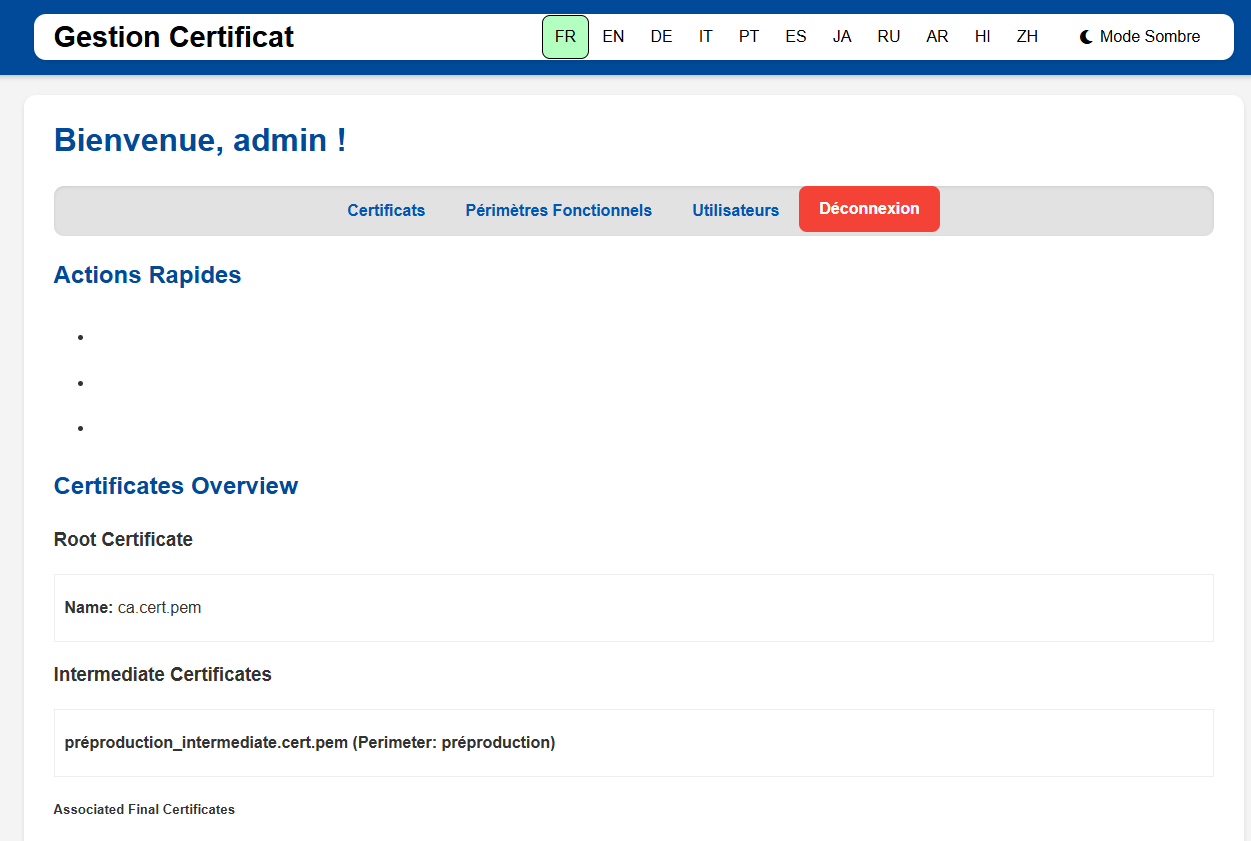The image size is (1251, 841).
Task: Pick the AR language button
Action: (937, 37)
